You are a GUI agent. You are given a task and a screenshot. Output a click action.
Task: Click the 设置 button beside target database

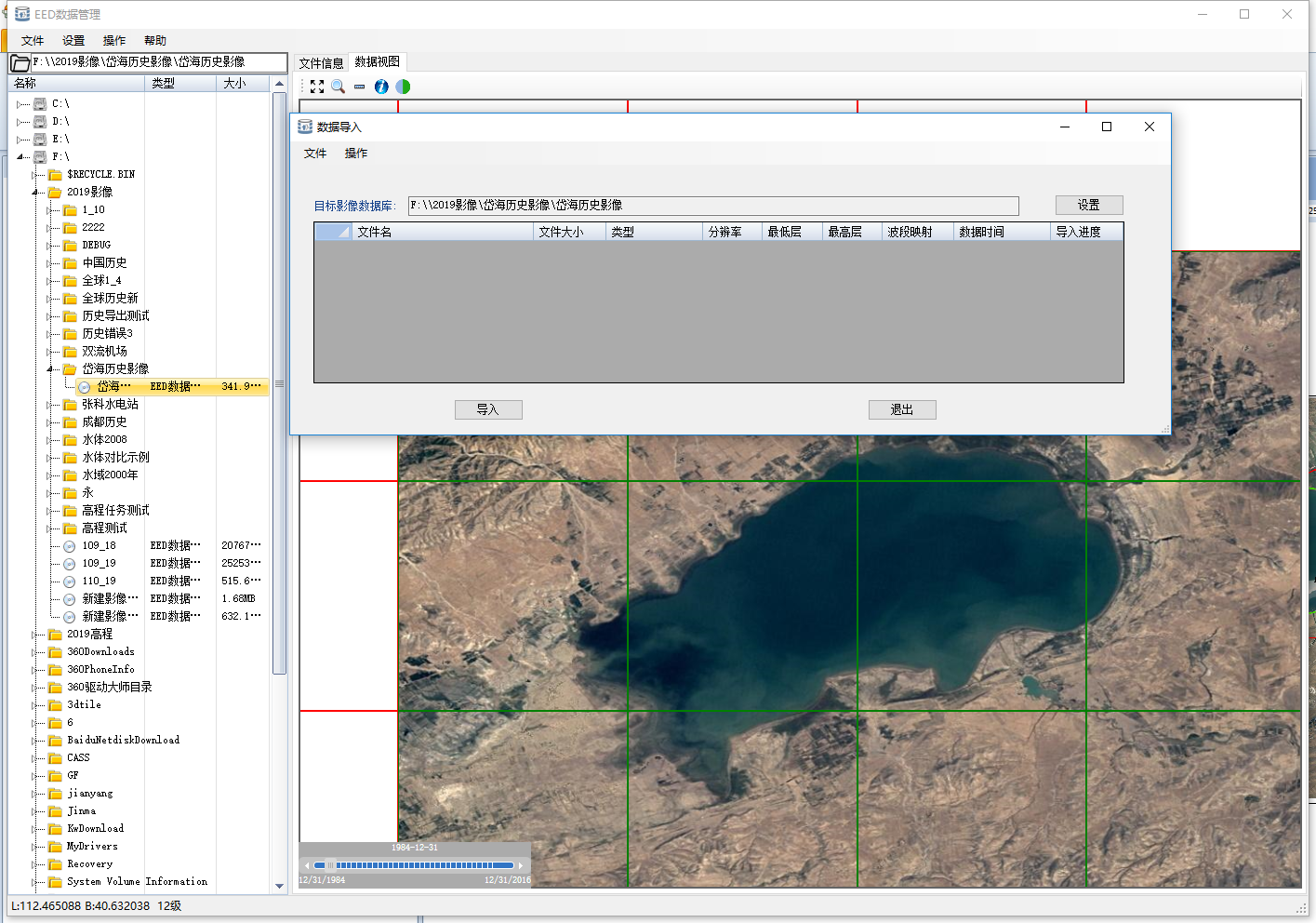pyautogui.click(x=1089, y=206)
